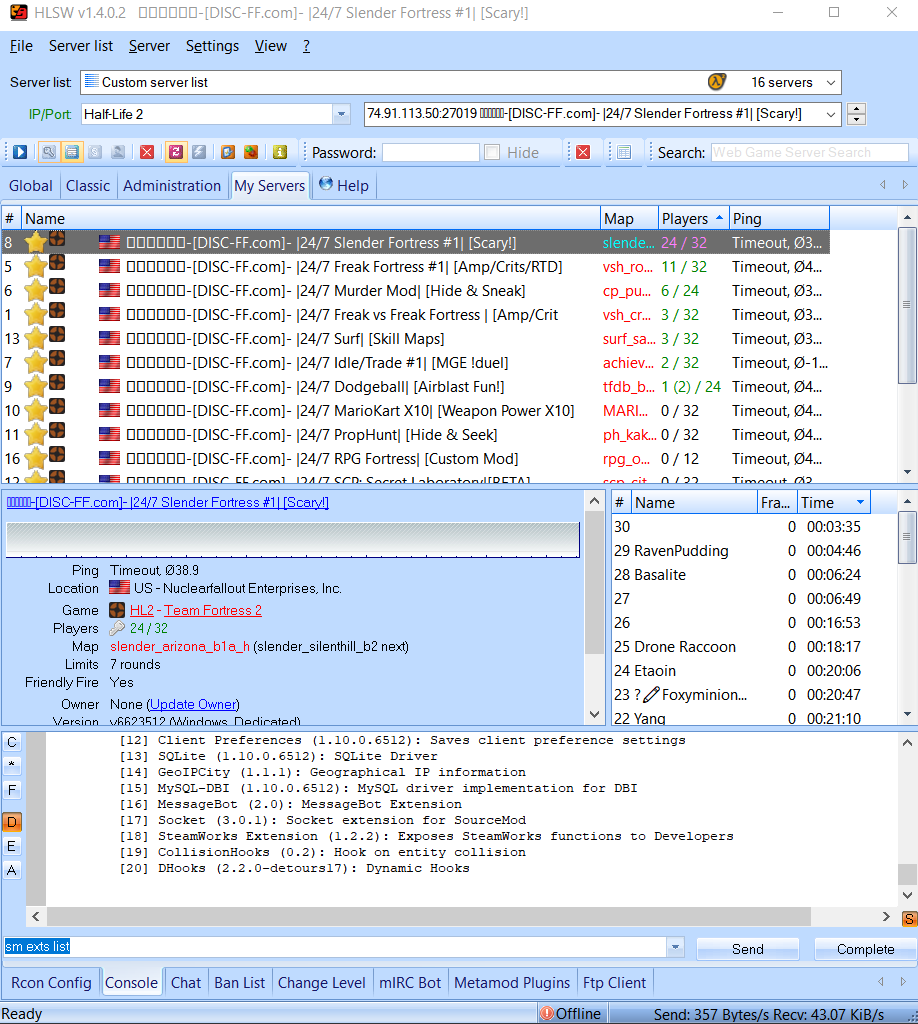Open the console command history dropdown
This screenshot has width=918, height=1024.
coord(675,947)
